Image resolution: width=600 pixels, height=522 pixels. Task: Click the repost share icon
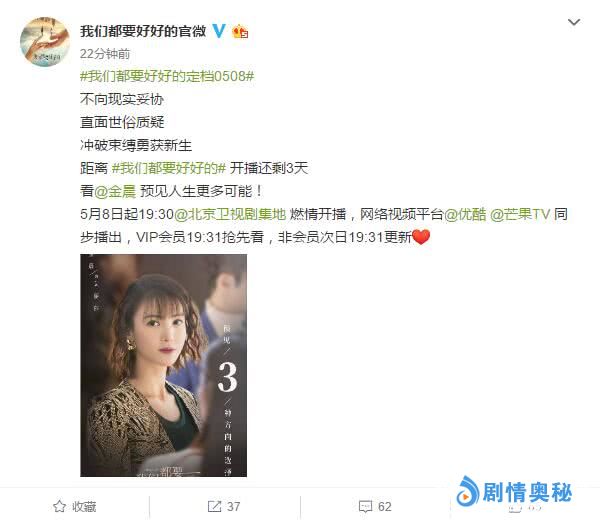coord(214,506)
